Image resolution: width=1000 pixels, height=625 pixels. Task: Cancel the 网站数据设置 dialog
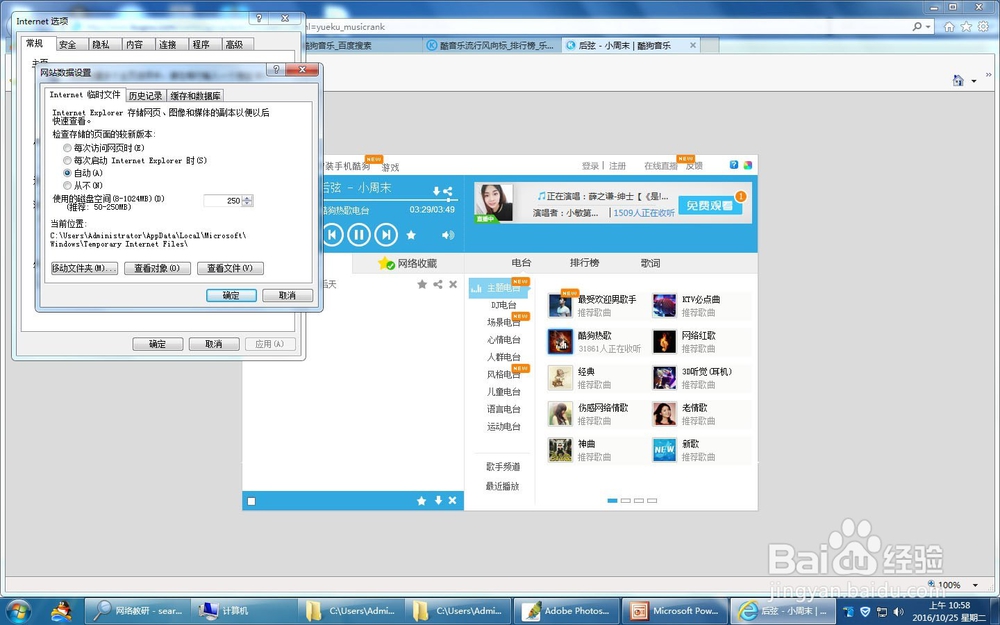click(x=288, y=295)
